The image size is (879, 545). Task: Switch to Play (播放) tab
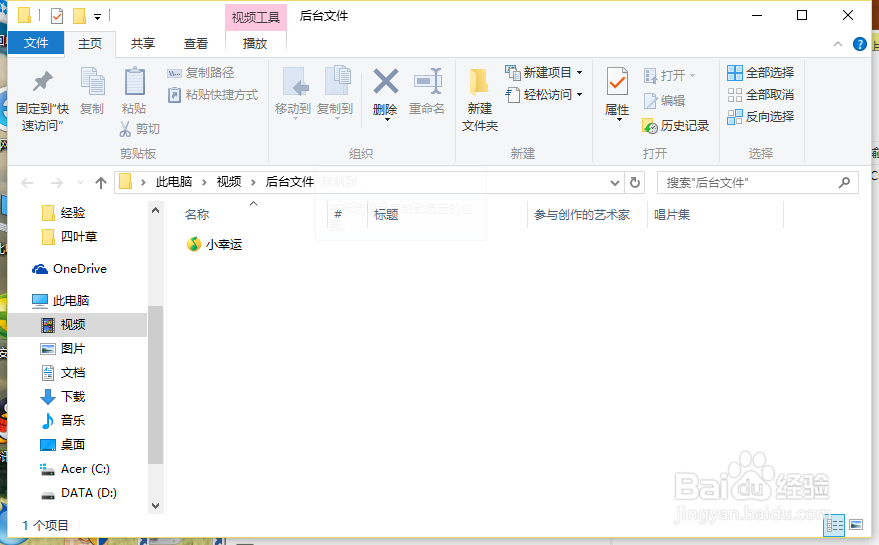click(x=255, y=44)
